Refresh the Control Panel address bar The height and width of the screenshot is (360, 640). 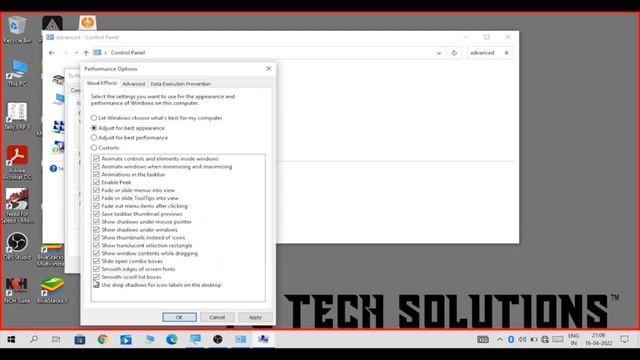(454, 53)
